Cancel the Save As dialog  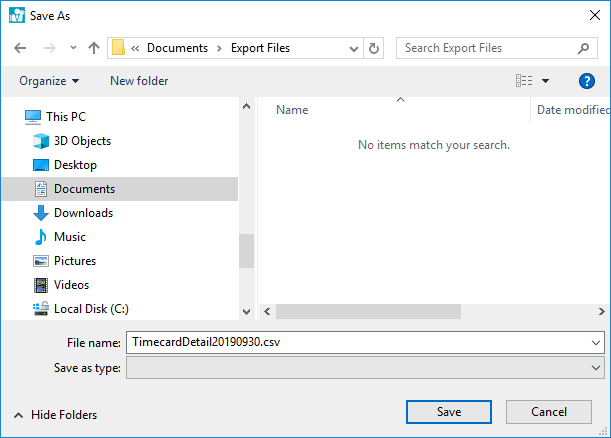(x=549, y=412)
